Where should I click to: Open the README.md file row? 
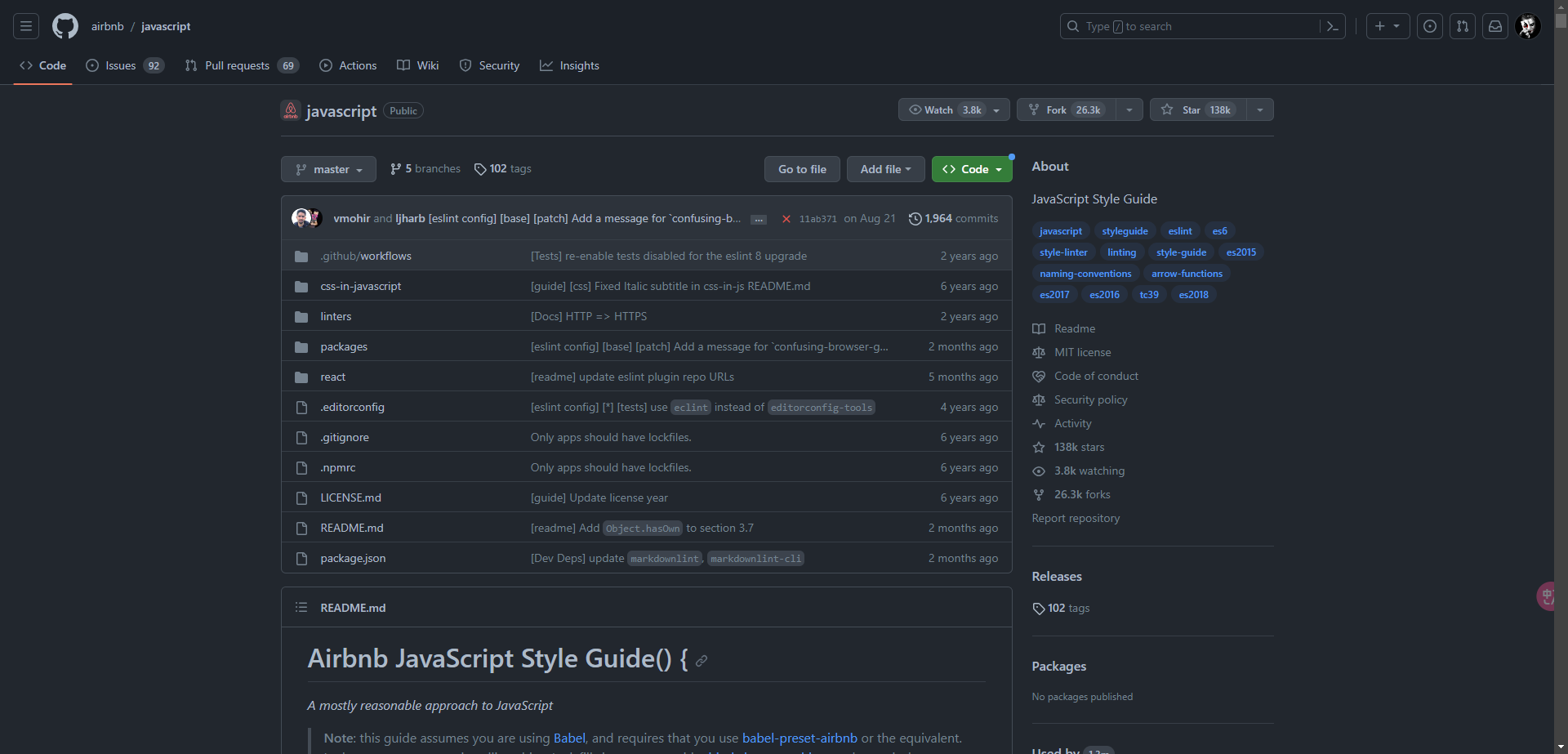[x=647, y=528]
